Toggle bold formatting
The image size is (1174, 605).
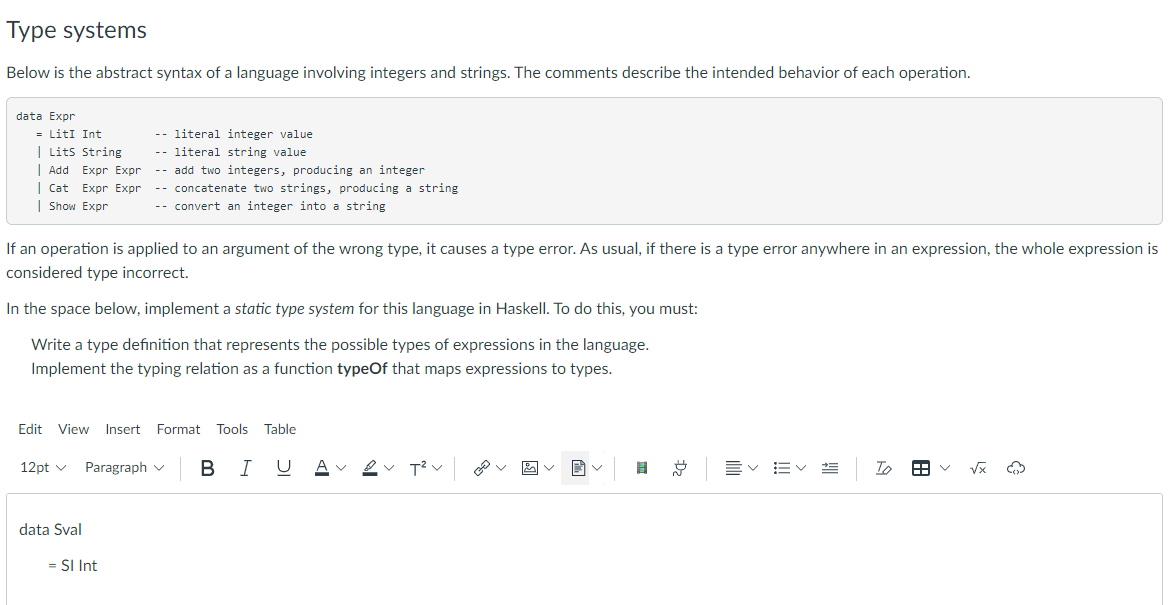click(x=207, y=468)
